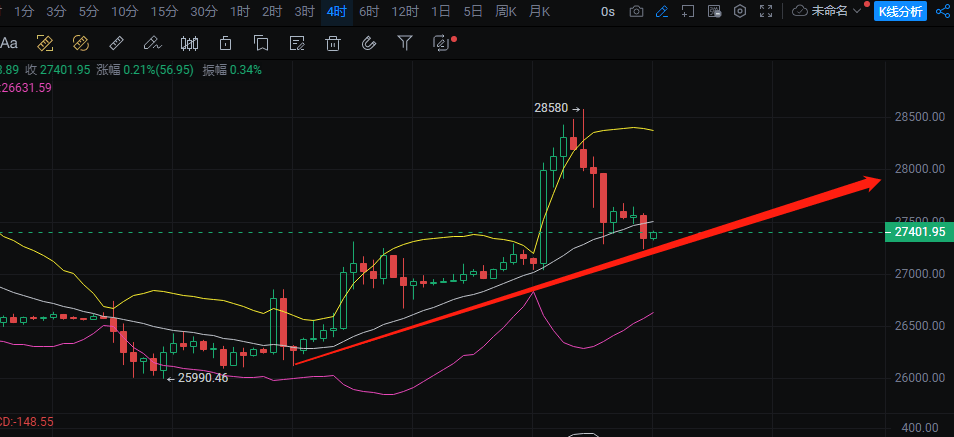Switch to the 1分 timeframe
This screenshot has width=954, height=437.
pyautogui.click(x=24, y=11)
